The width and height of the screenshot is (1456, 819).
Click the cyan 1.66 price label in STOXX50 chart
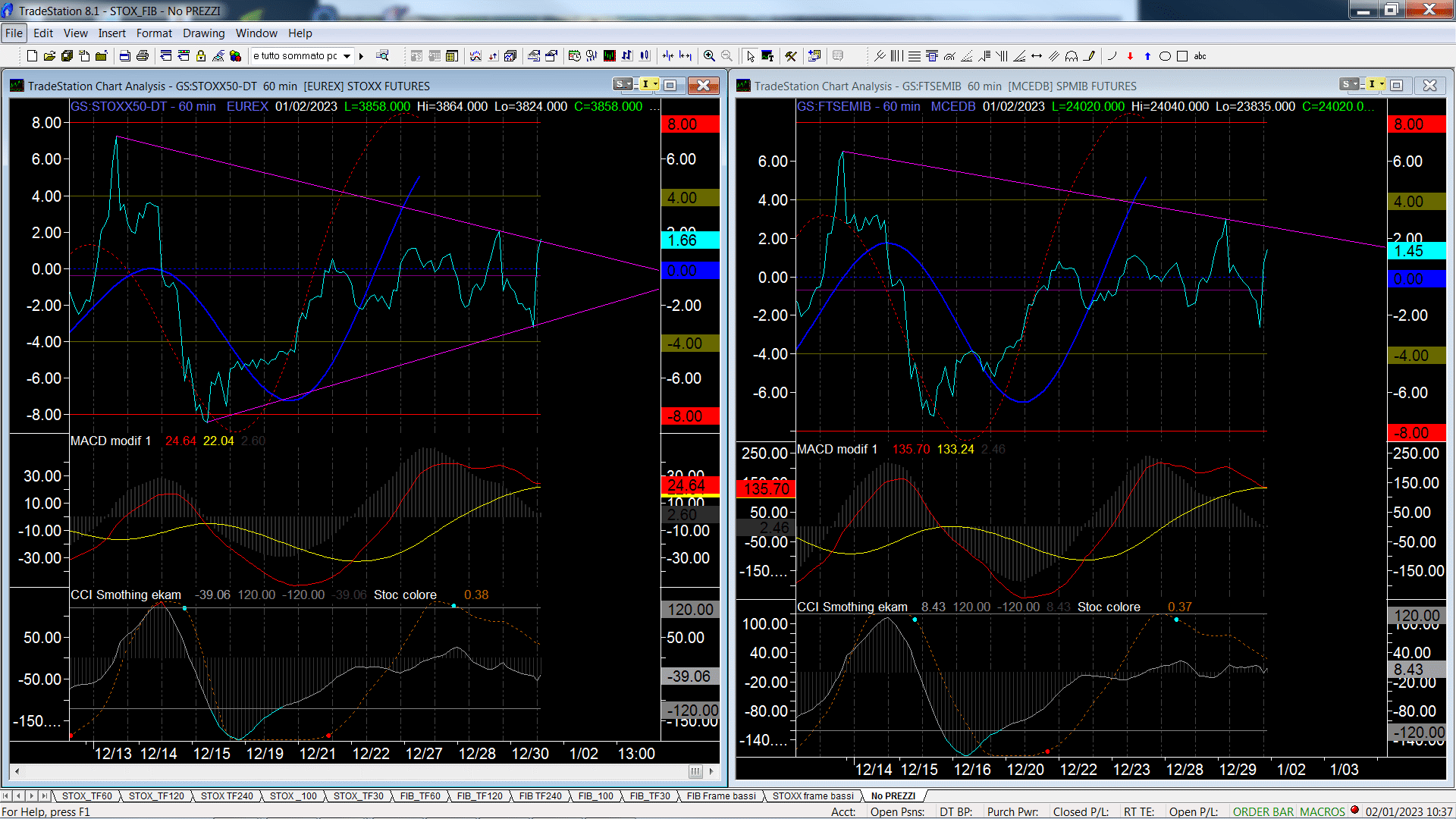coord(690,240)
